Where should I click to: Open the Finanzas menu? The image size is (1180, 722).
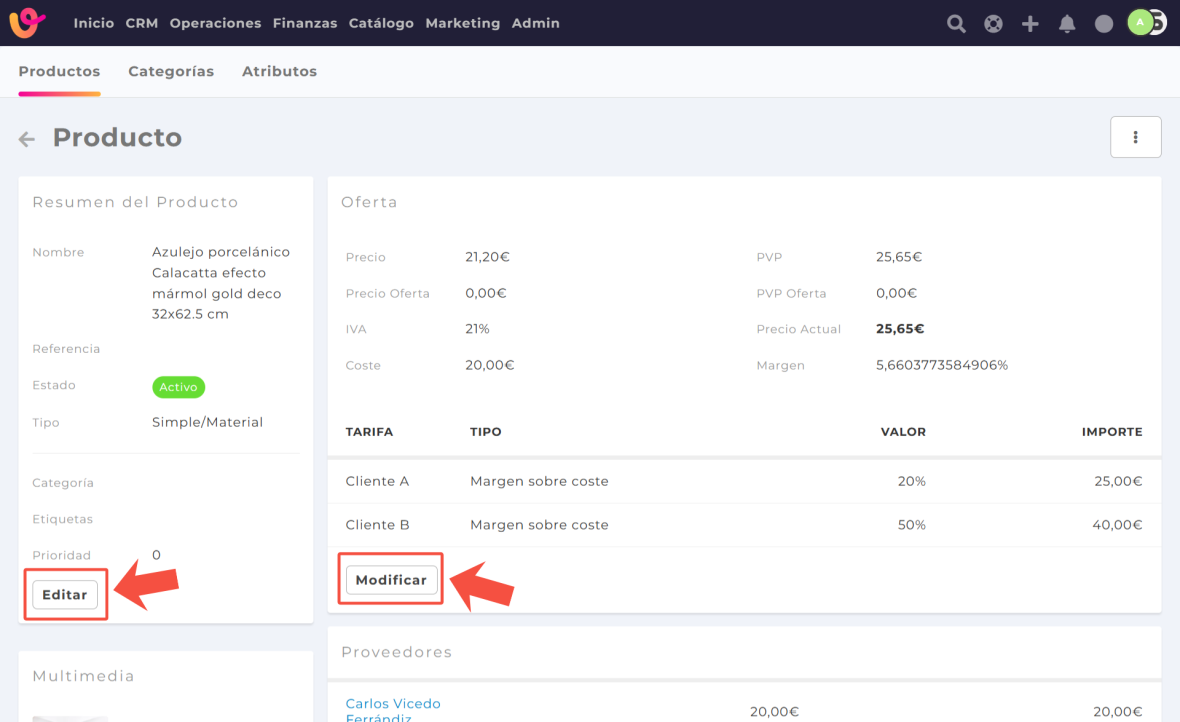click(305, 23)
